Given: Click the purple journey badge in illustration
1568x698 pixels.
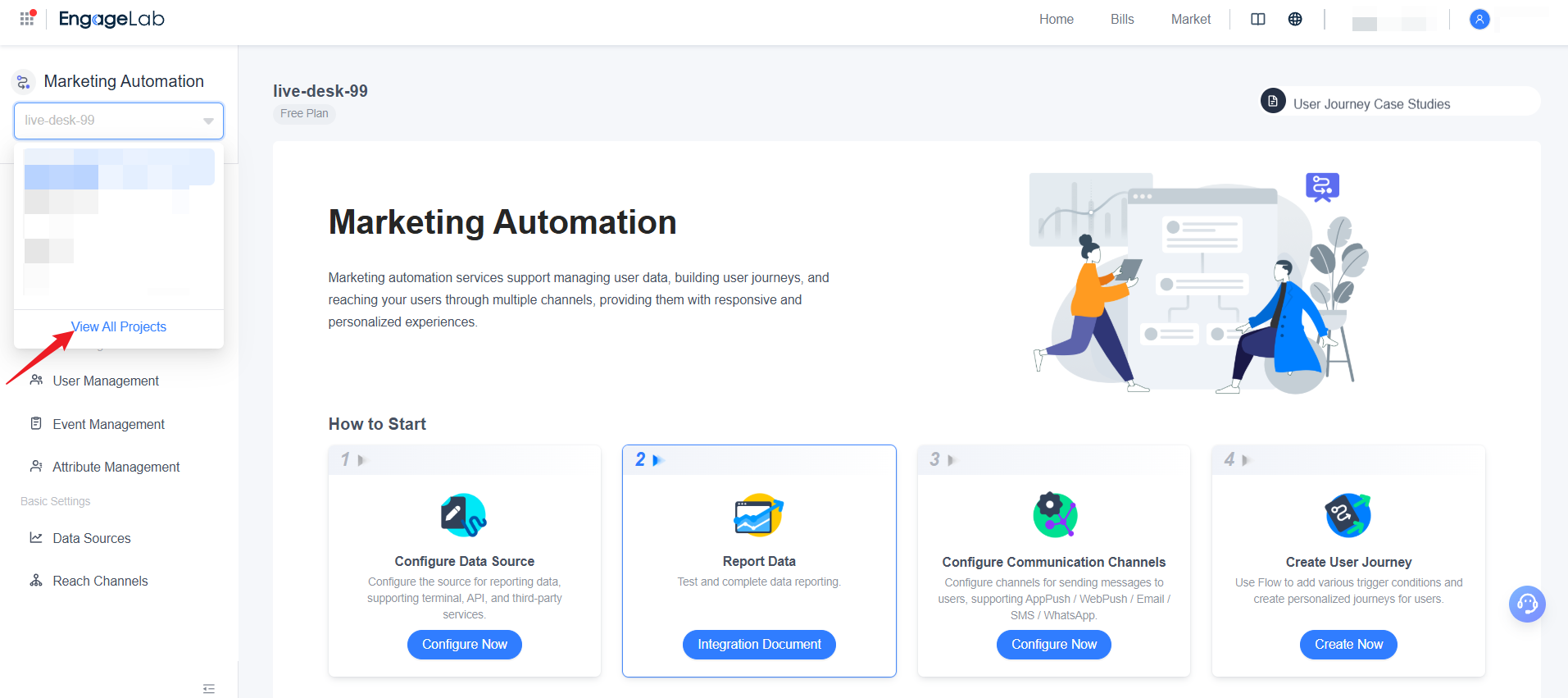Looking at the screenshot, I should (1322, 187).
